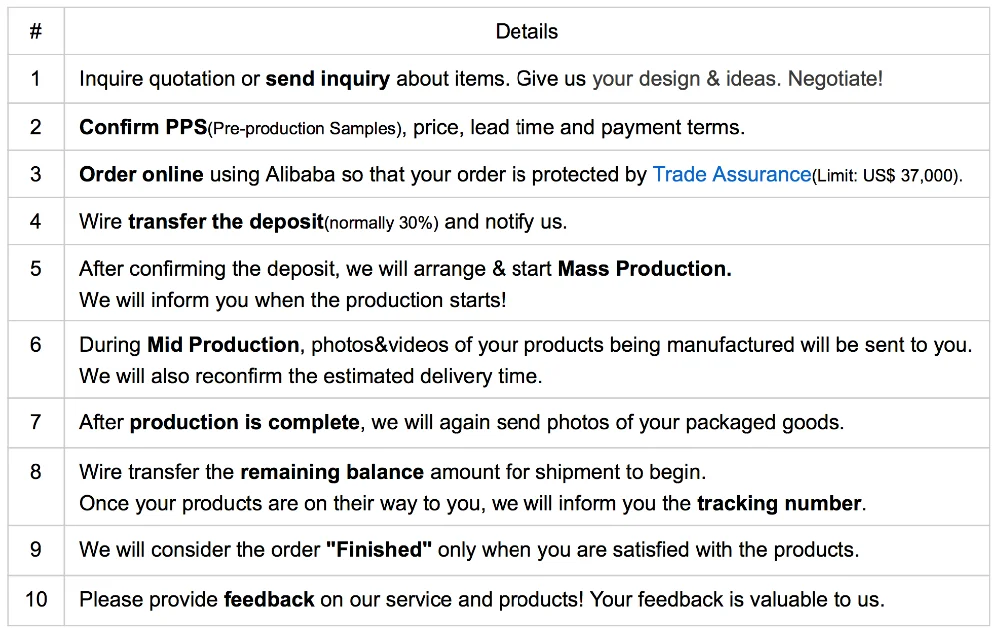Image resolution: width=1000 pixels, height=634 pixels.
Task: Click the 'Limit: US$ 37,000' note
Action: [x=888, y=176]
